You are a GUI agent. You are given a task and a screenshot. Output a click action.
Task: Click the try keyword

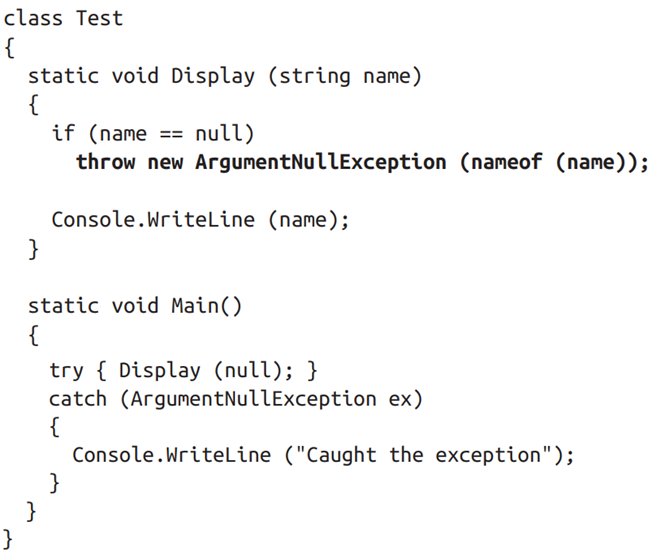coord(66,370)
